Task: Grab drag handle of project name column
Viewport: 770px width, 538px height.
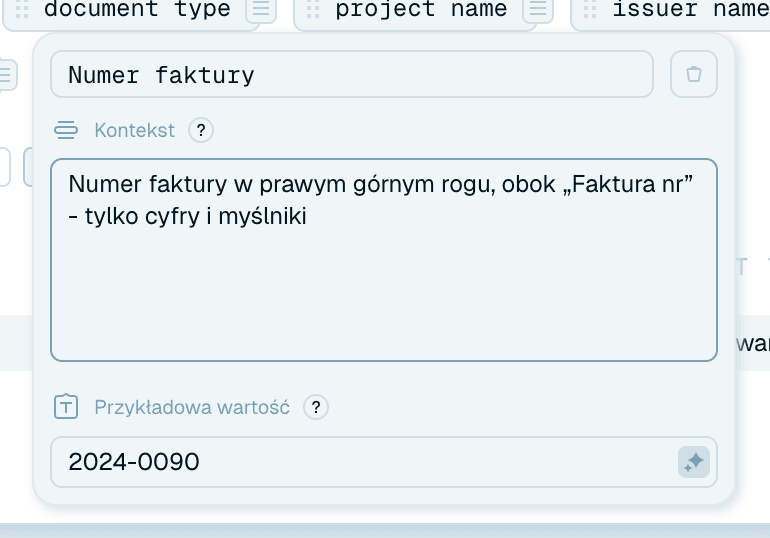Action: coord(313,9)
